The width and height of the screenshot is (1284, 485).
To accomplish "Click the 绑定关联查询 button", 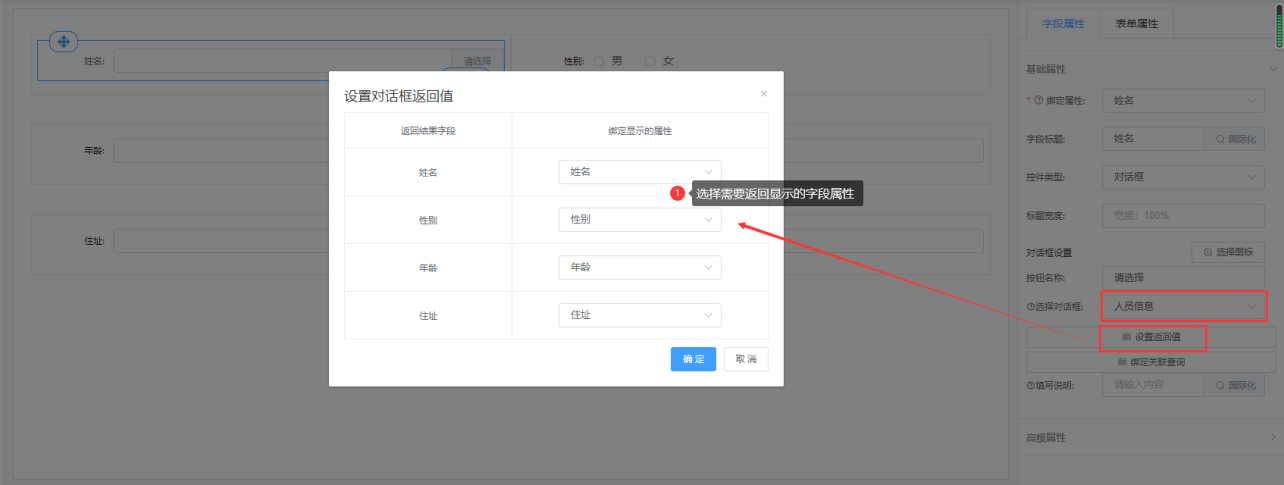I will point(1151,362).
